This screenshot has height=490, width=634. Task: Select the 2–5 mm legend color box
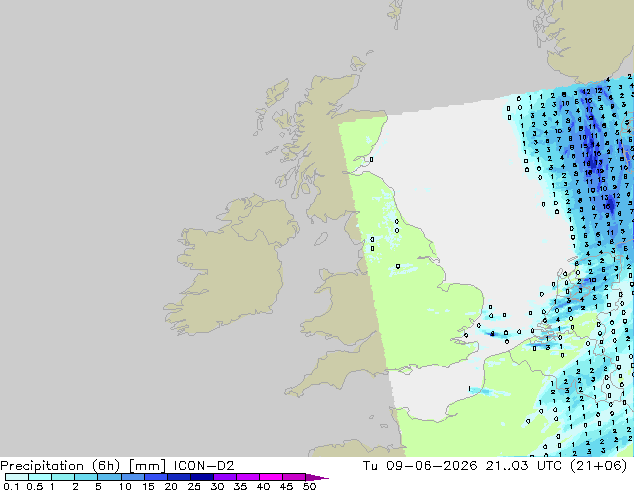pyautogui.click(x=87, y=477)
